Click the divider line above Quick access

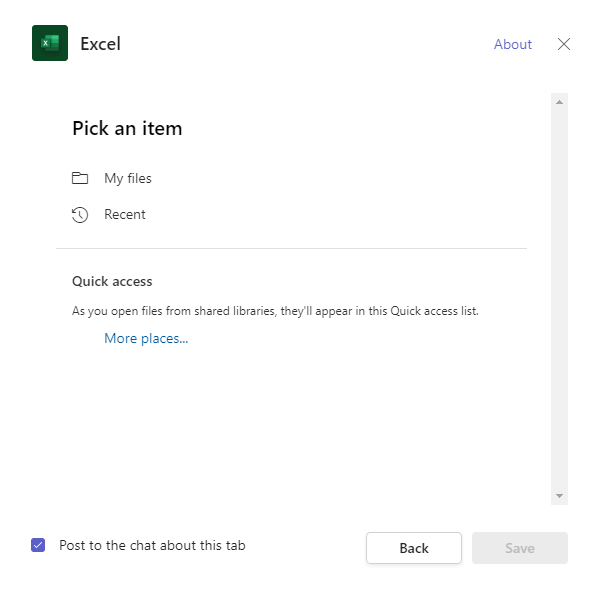tap(291, 248)
